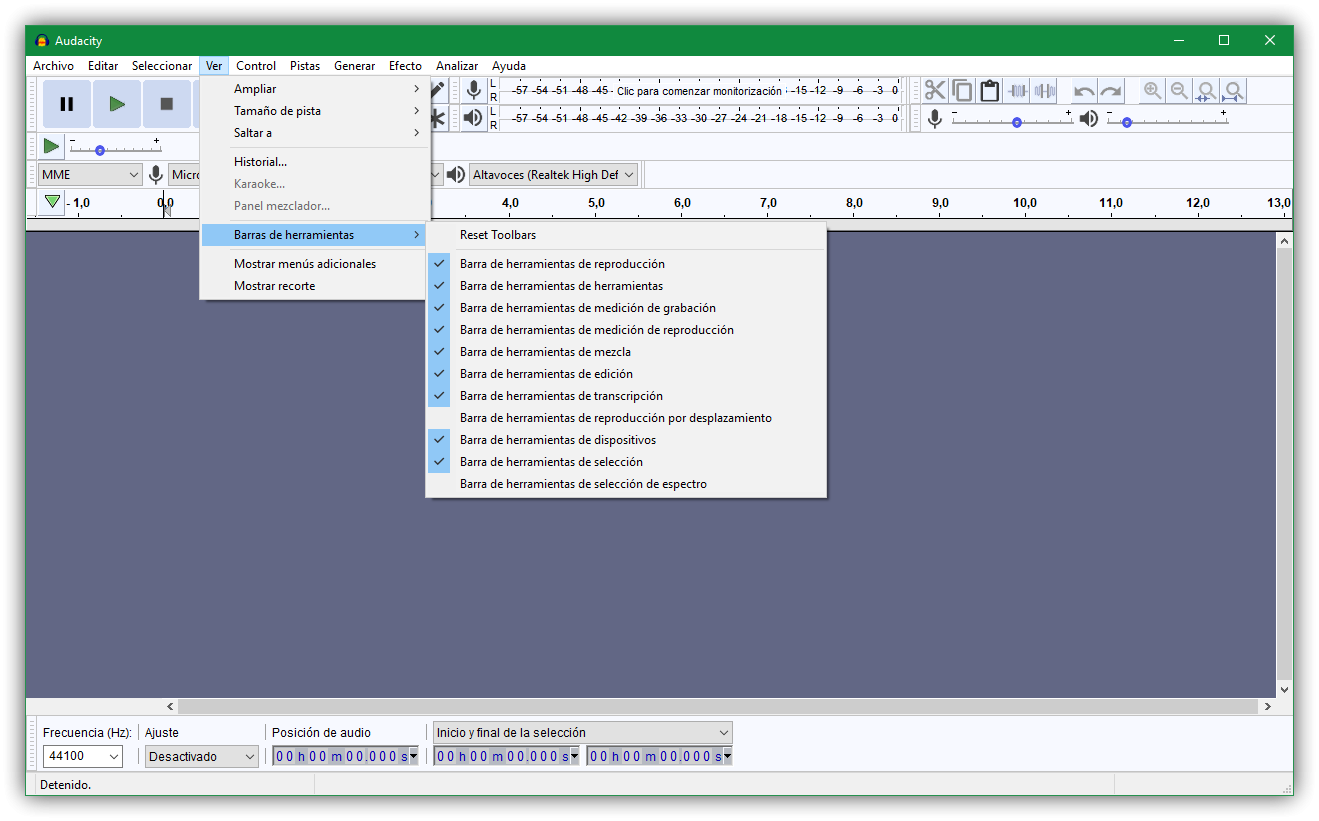Click the Undo arrow icon
This screenshot has height=821, width=1319.
point(1084,91)
